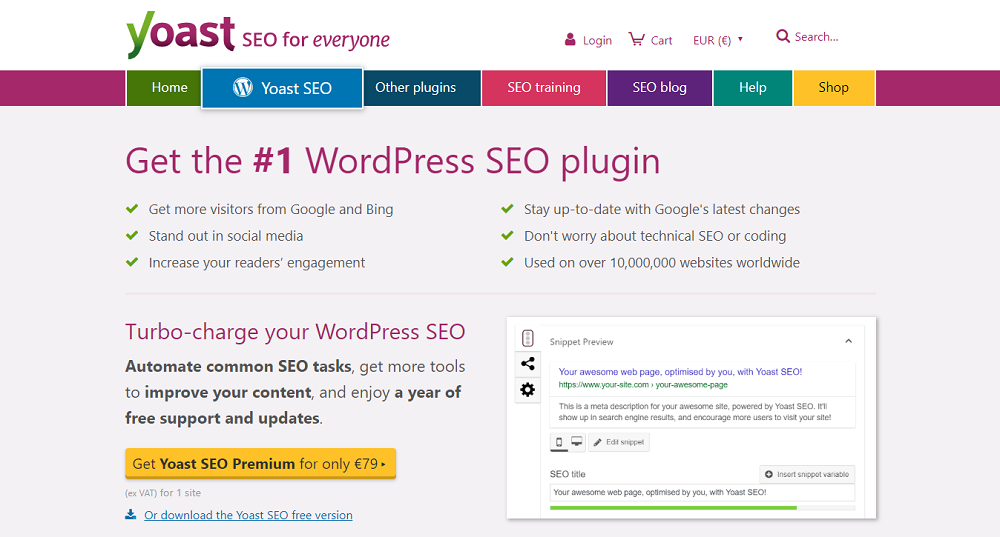
Task: Open the EUR currency dropdown
Action: click(718, 40)
